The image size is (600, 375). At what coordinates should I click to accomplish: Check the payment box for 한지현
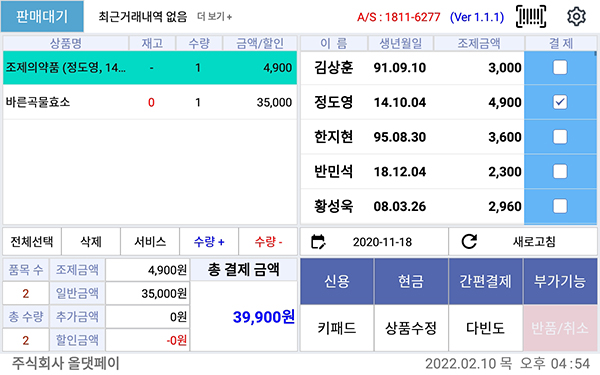(560, 137)
